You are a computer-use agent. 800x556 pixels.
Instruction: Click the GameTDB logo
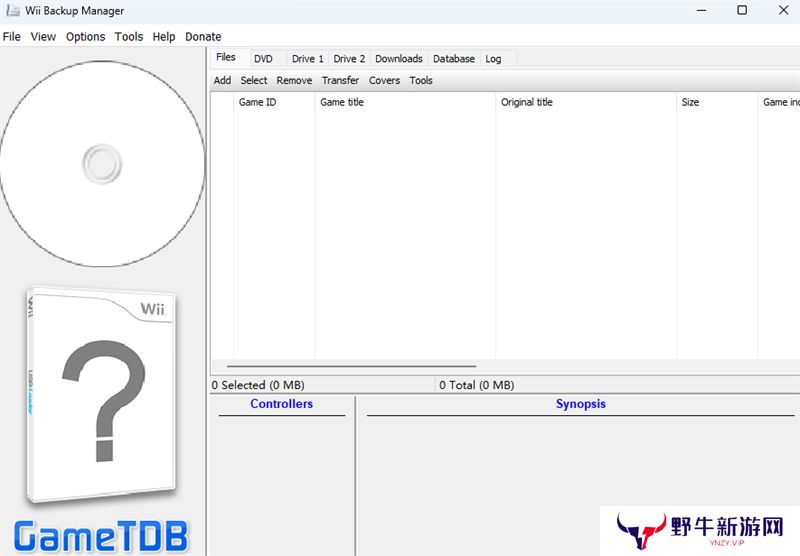coord(101,535)
